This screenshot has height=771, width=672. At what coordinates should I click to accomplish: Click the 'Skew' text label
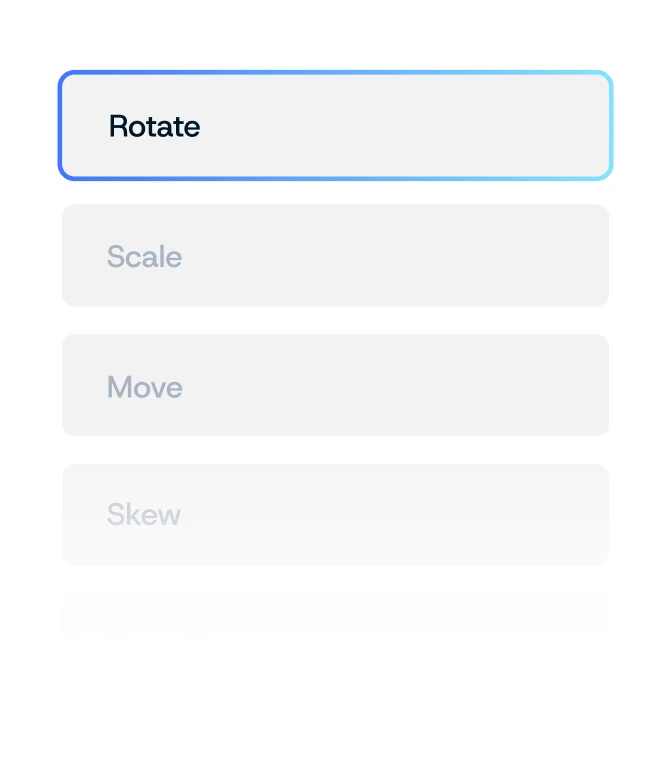pyautogui.click(x=143, y=515)
